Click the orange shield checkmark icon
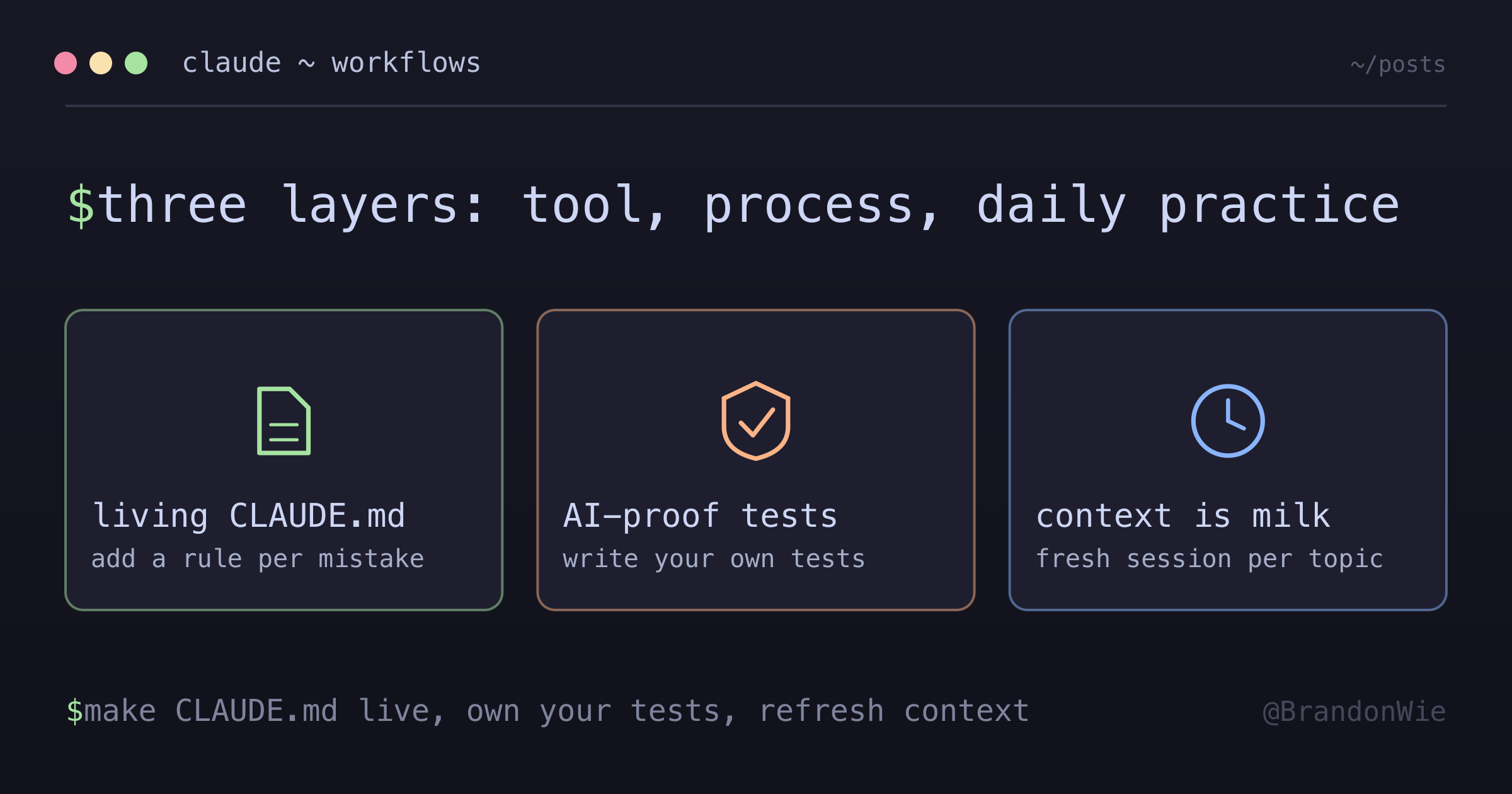Screen dimensions: 1512x794 [x=755, y=421]
